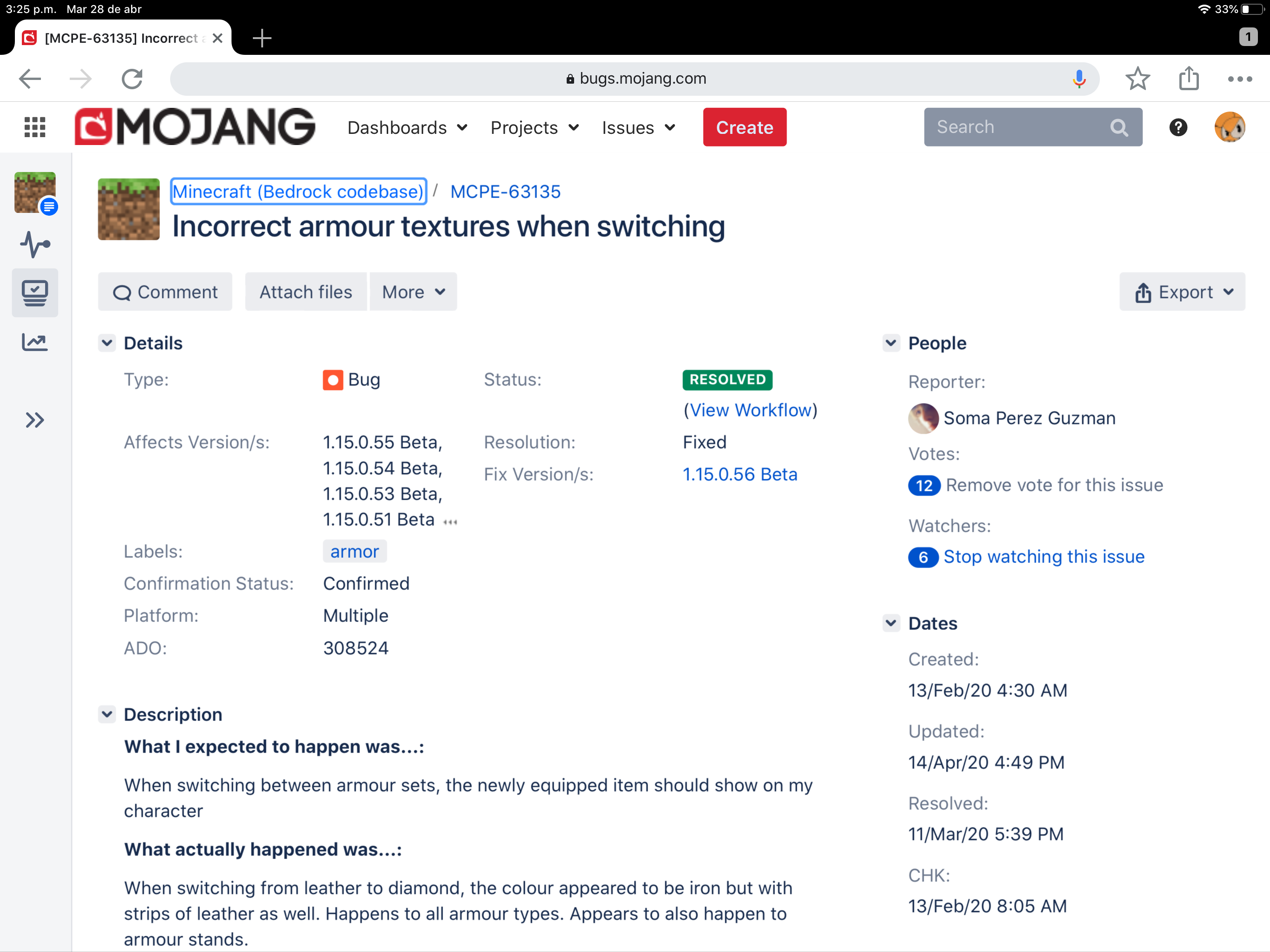Open the reports chart sidebar icon
The width and height of the screenshot is (1270, 952).
[x=34, y=342]
